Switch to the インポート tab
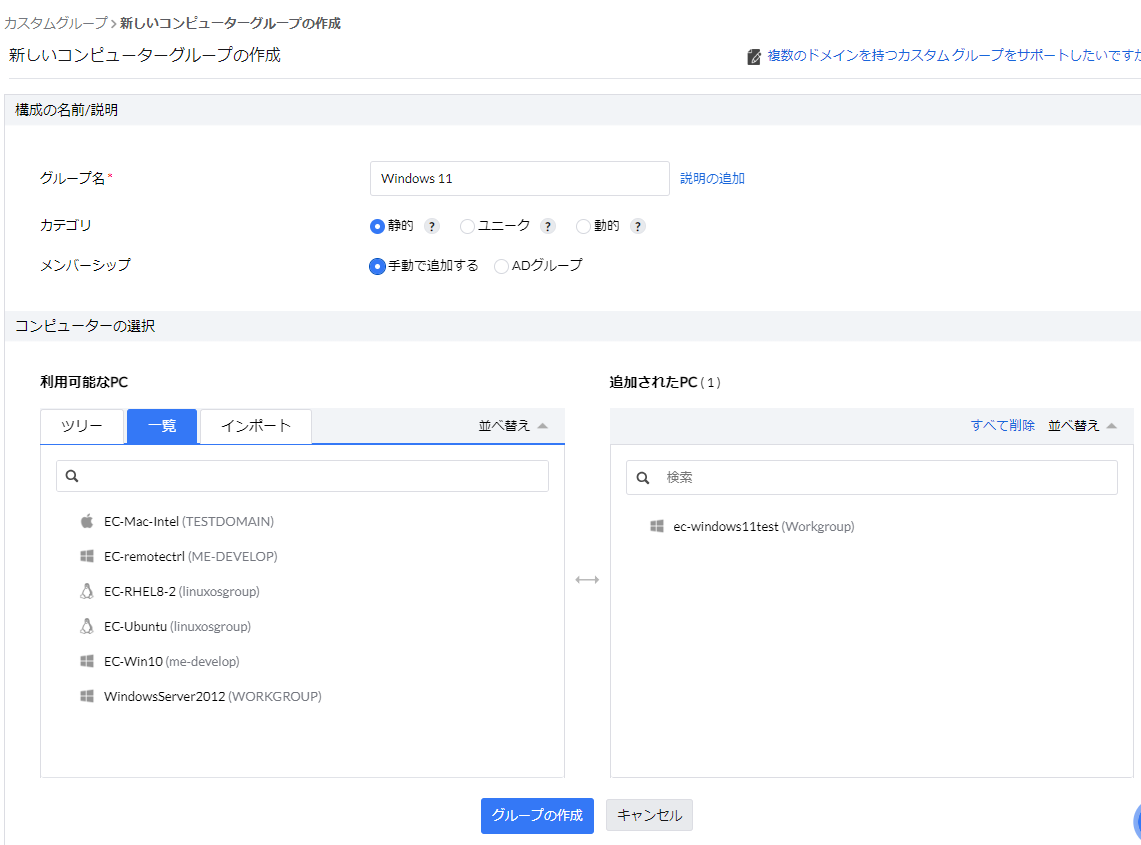 [x=256, y=426]
